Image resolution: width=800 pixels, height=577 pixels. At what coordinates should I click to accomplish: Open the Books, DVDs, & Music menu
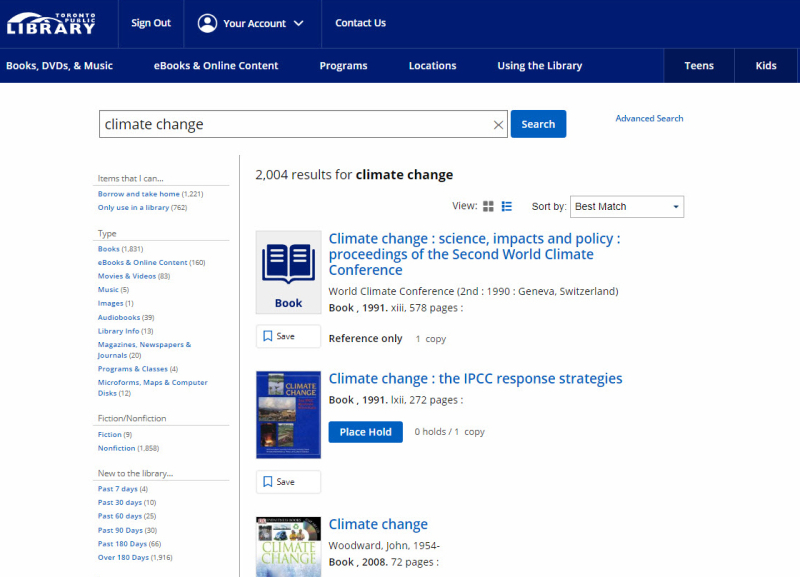click(x=61, y=65)
